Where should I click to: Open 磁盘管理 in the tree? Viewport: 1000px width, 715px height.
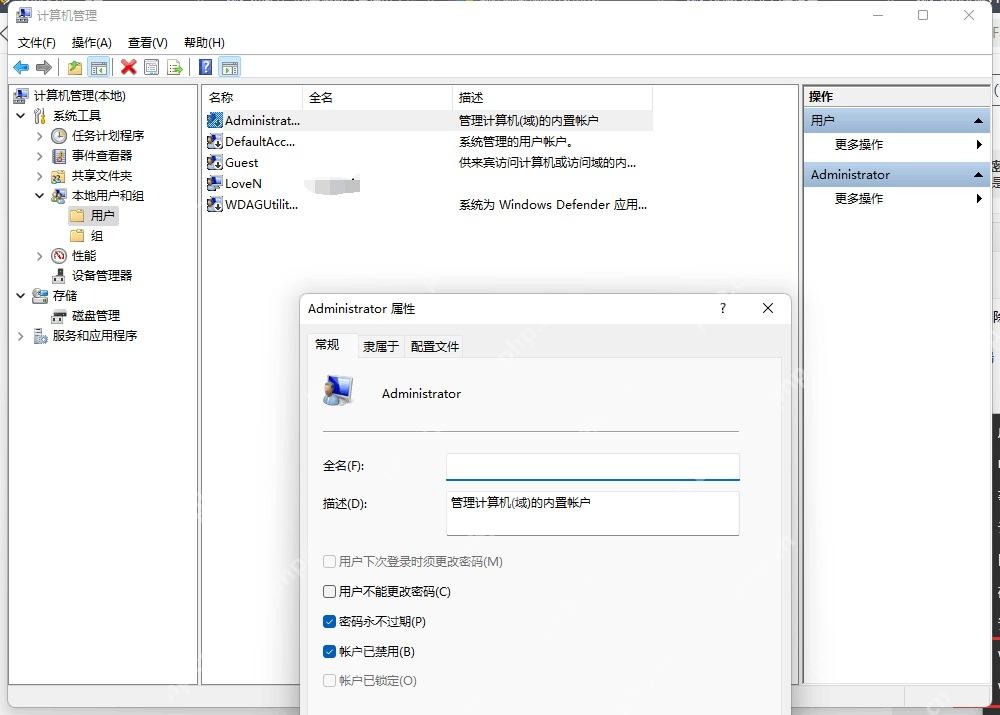coord(96,316)
